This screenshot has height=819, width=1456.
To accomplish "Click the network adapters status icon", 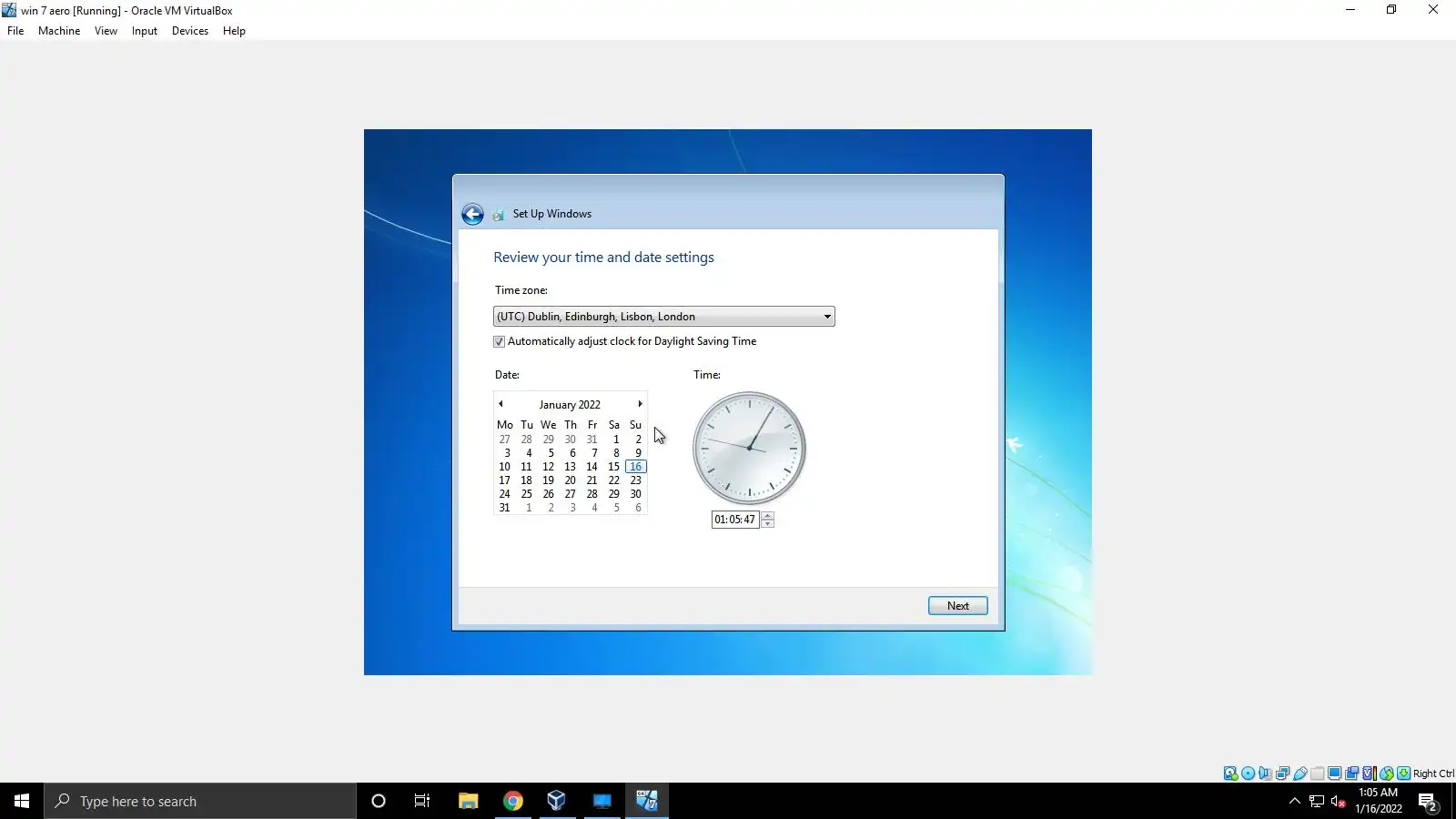I will (x=1283, y=773).
